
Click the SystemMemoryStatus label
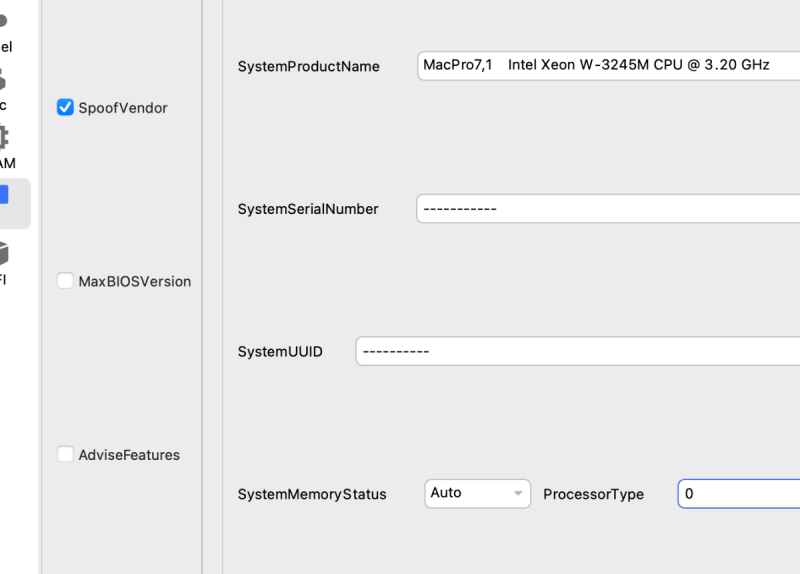(x=312, y=494)
